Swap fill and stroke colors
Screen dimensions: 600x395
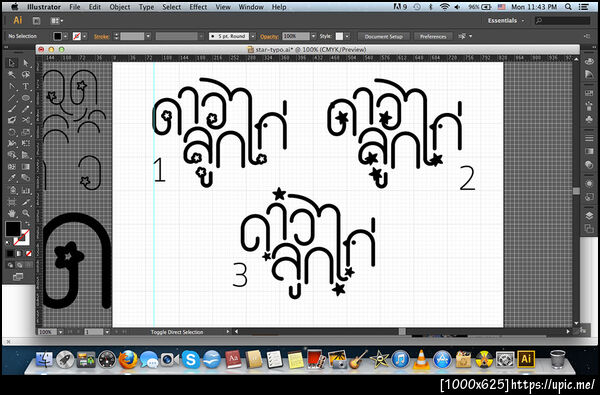pos(27,224)
